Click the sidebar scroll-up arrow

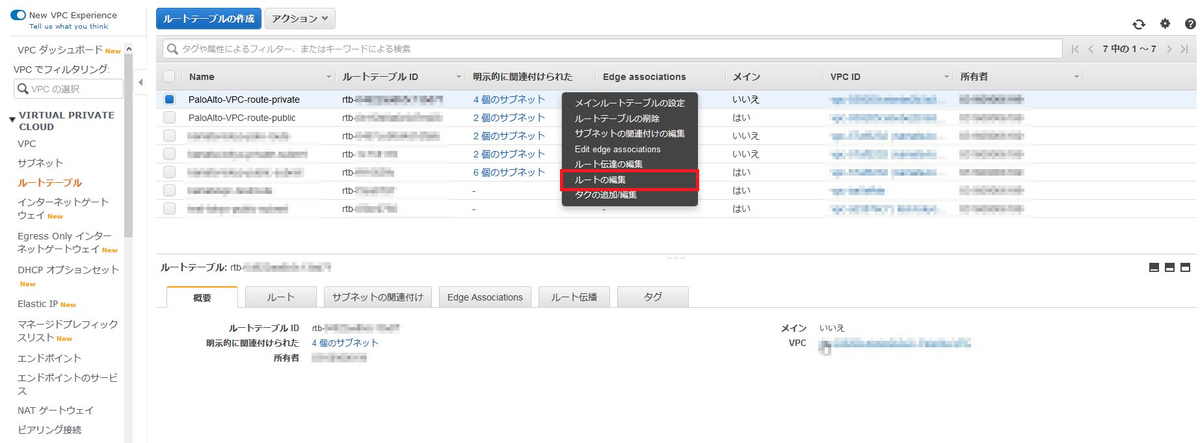point(129,48)
